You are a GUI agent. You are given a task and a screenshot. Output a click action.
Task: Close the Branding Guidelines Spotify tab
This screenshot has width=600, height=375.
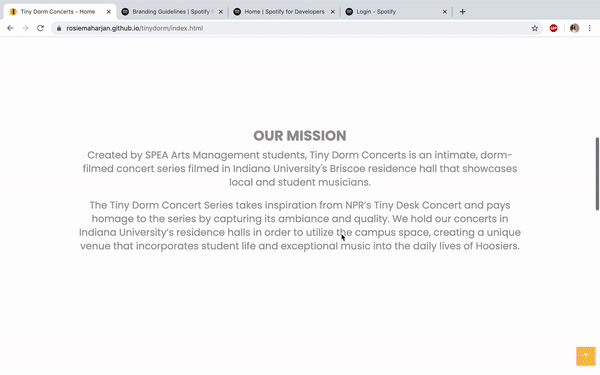(x=221, y=12)
